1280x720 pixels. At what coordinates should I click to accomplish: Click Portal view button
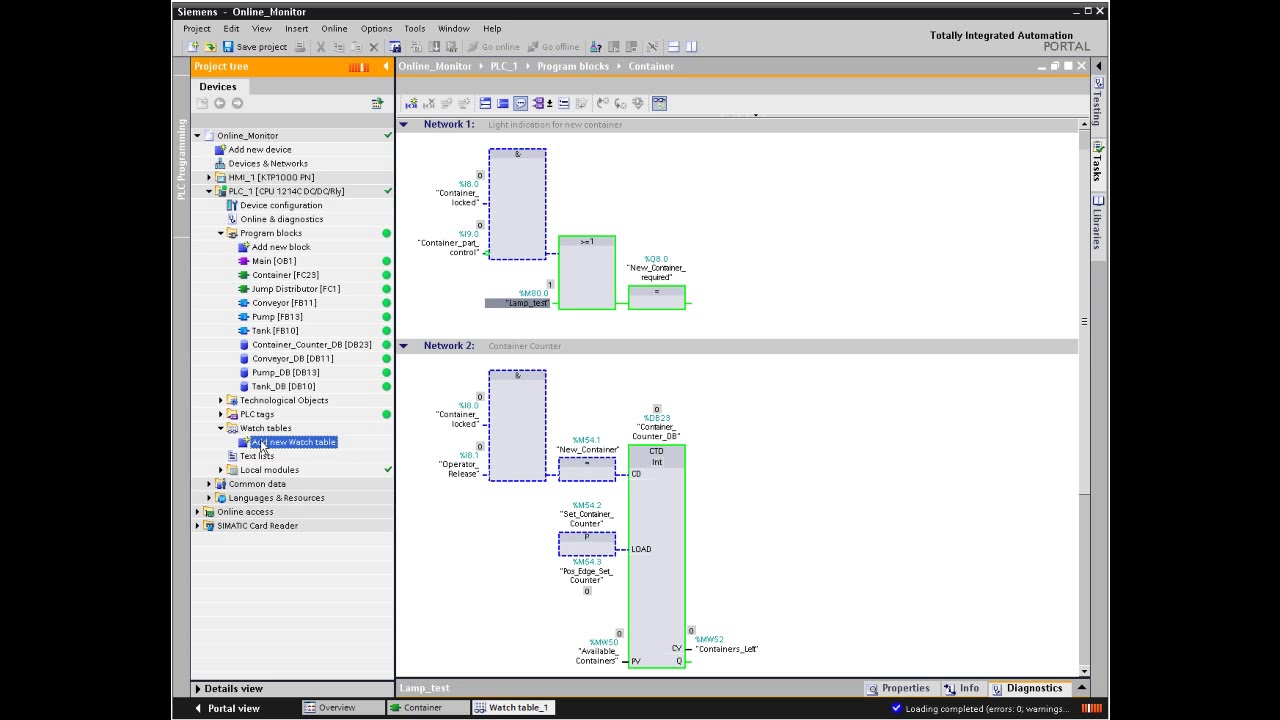226,708
